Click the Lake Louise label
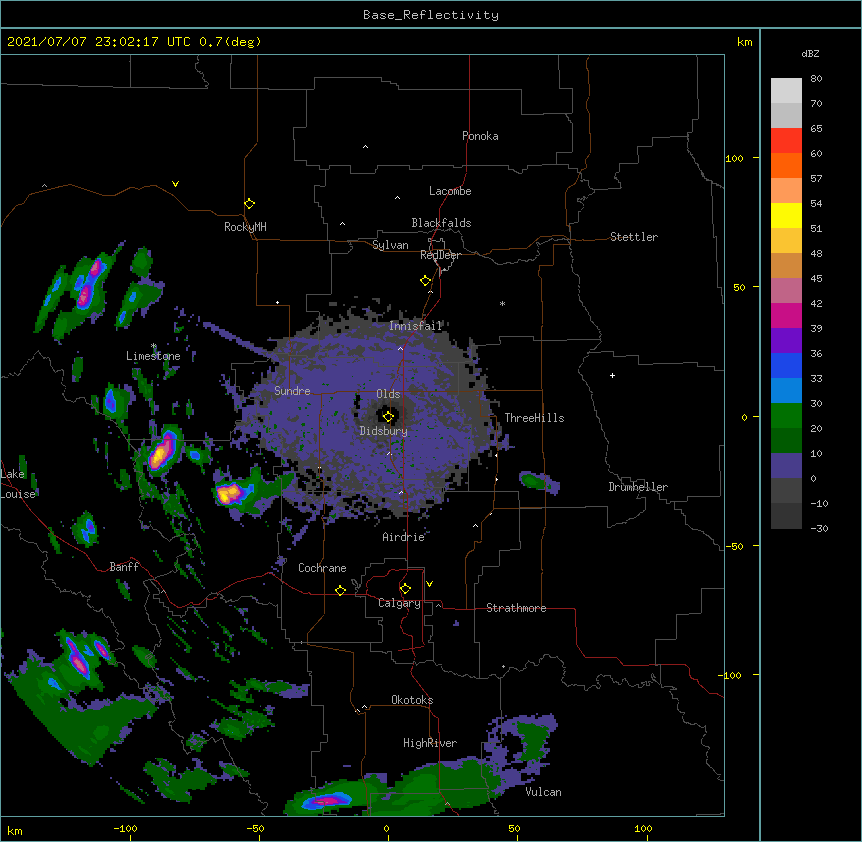Viewport: 862px width, 842px height. (18, 484)
